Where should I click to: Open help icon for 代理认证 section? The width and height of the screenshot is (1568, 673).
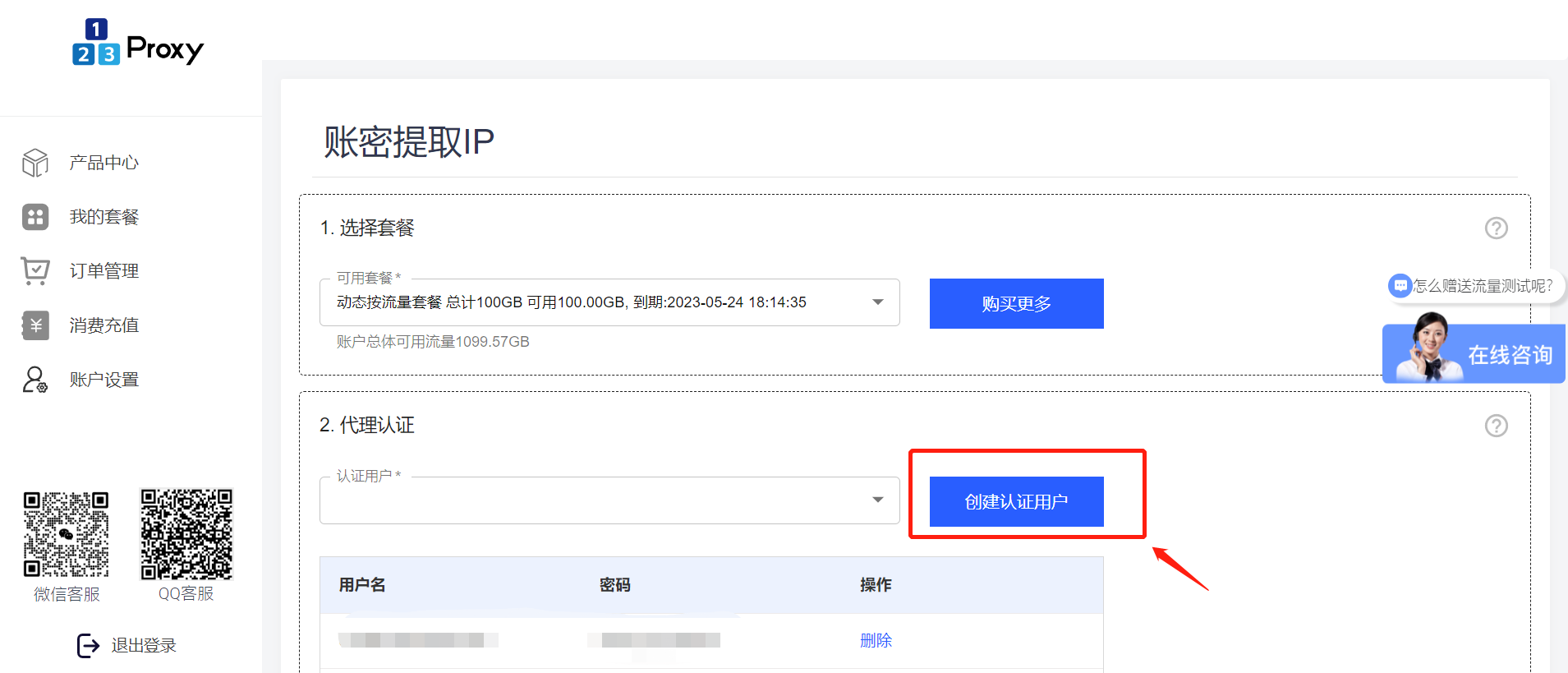tap(1496, 426)
